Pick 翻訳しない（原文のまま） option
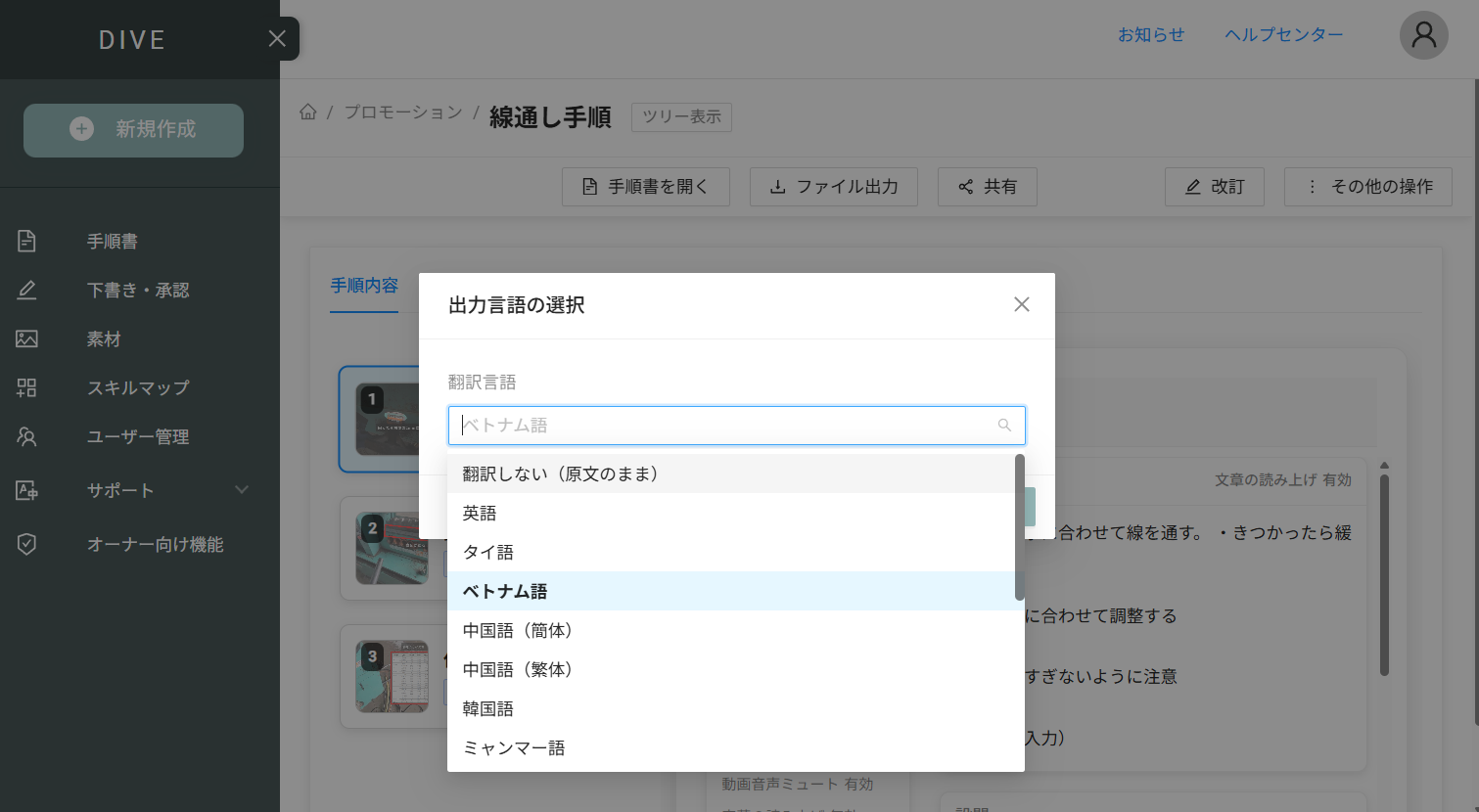The height and width of the screenshot is (812, 1479). (560, 474)
